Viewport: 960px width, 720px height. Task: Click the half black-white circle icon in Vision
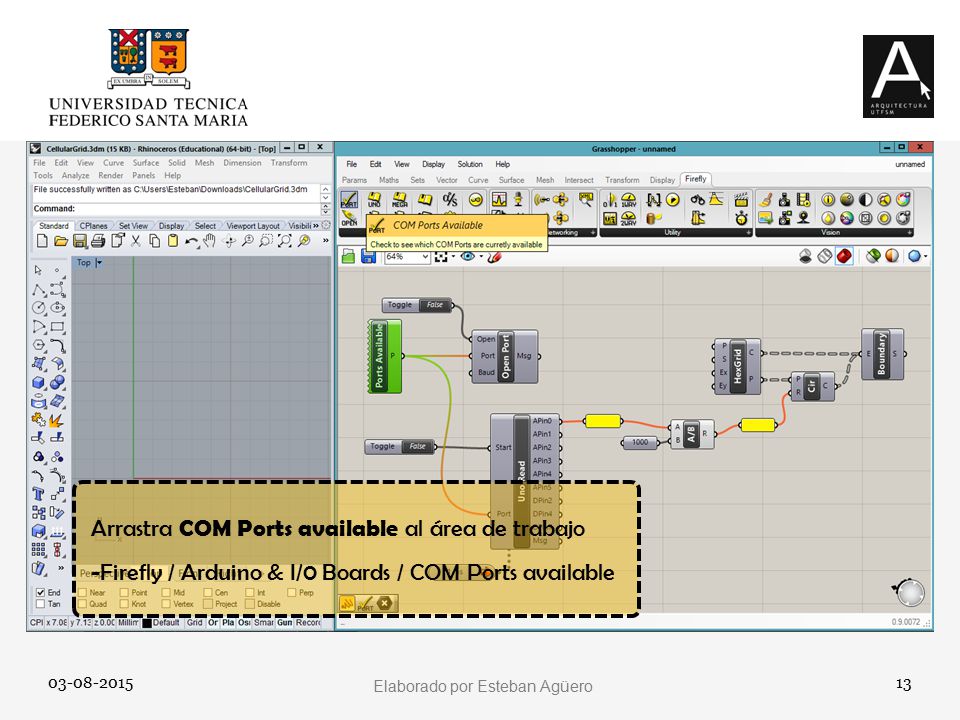[x=865, y=200]
